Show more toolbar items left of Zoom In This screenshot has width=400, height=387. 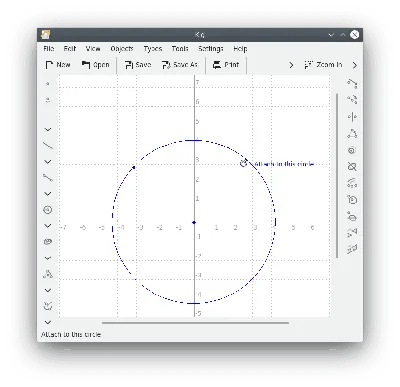[x=291, y=65]
